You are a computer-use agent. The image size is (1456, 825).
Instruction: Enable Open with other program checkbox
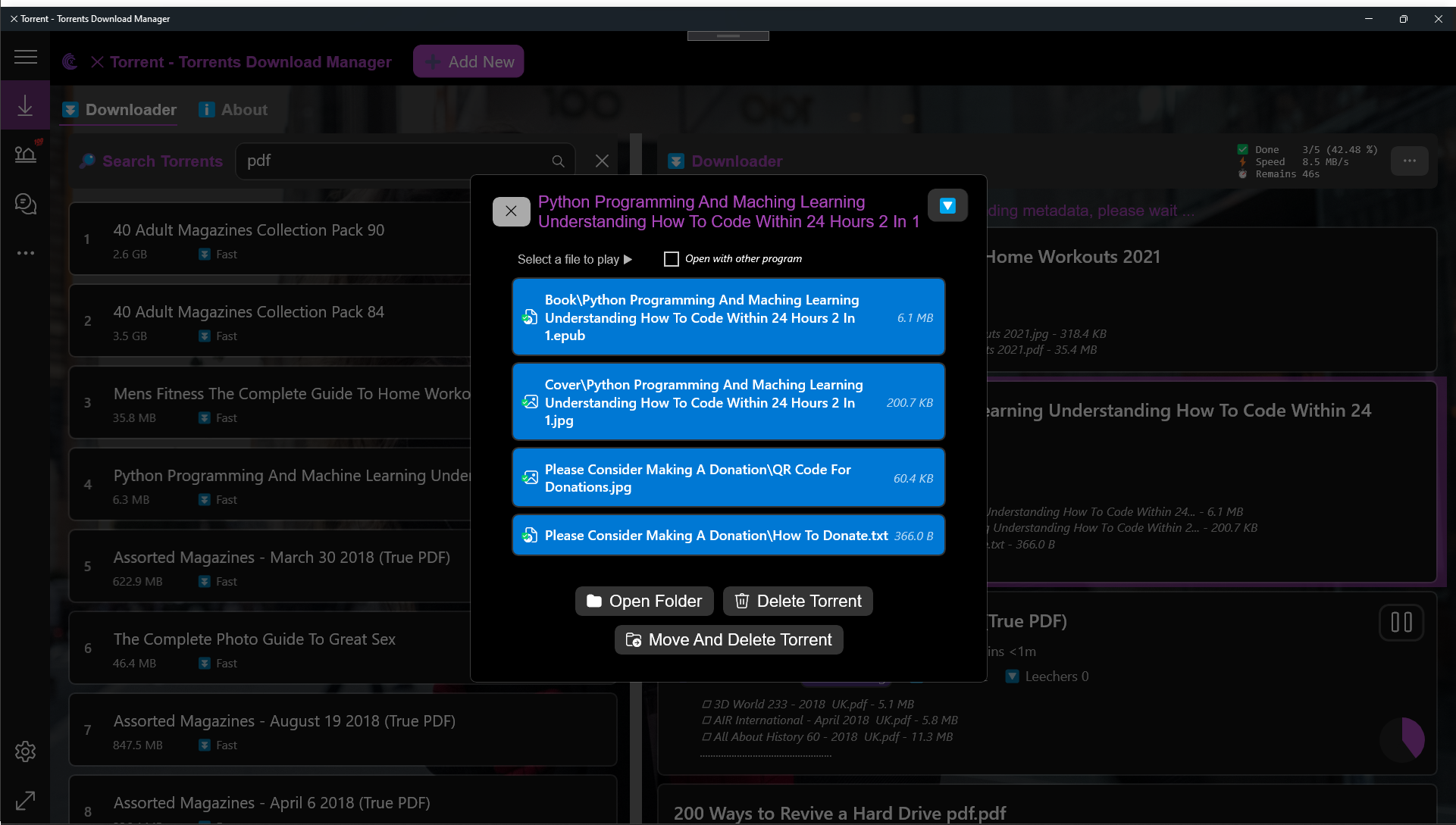click(x=671, y=259)
